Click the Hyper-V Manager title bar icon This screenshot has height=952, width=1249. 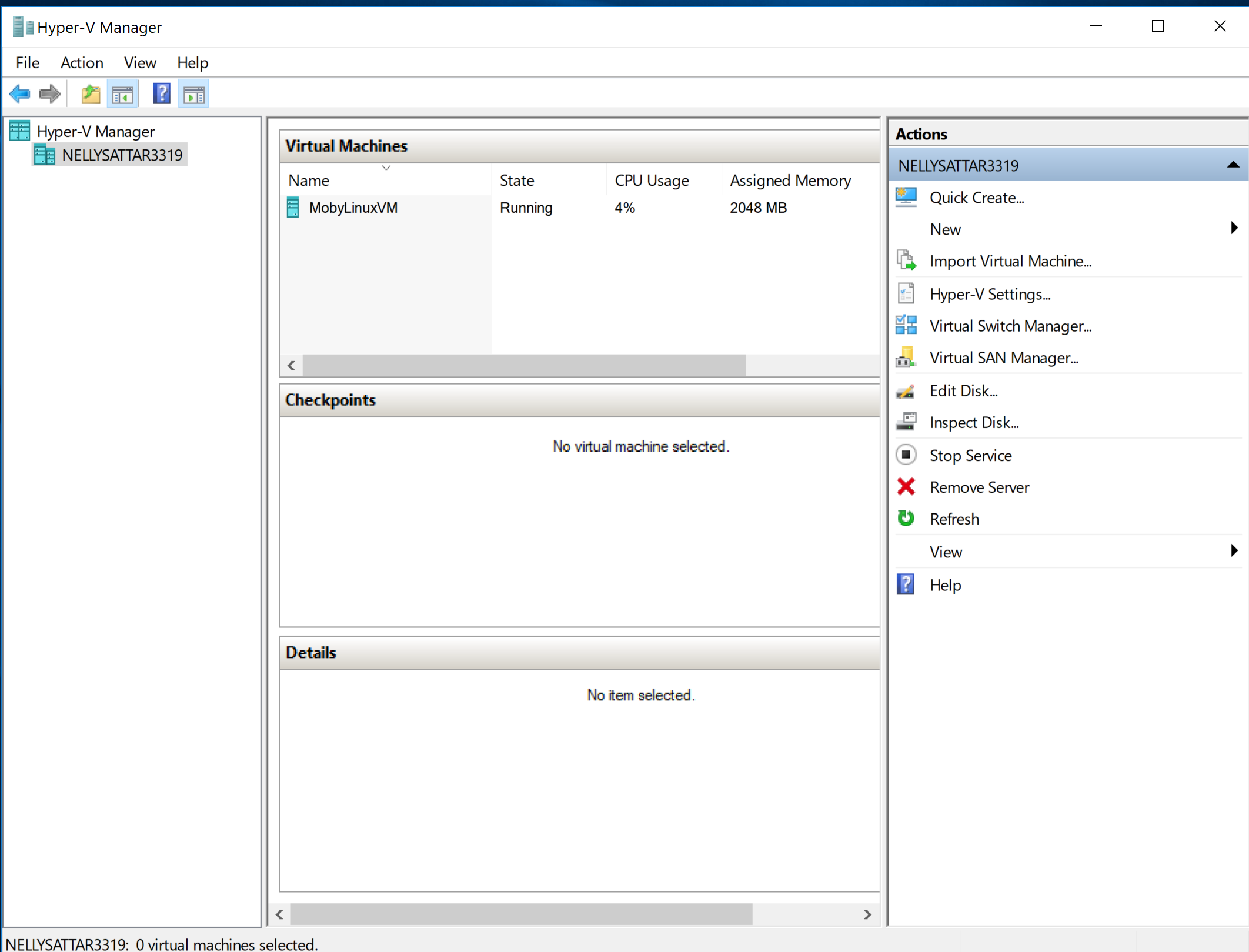(x=23, y=27)
